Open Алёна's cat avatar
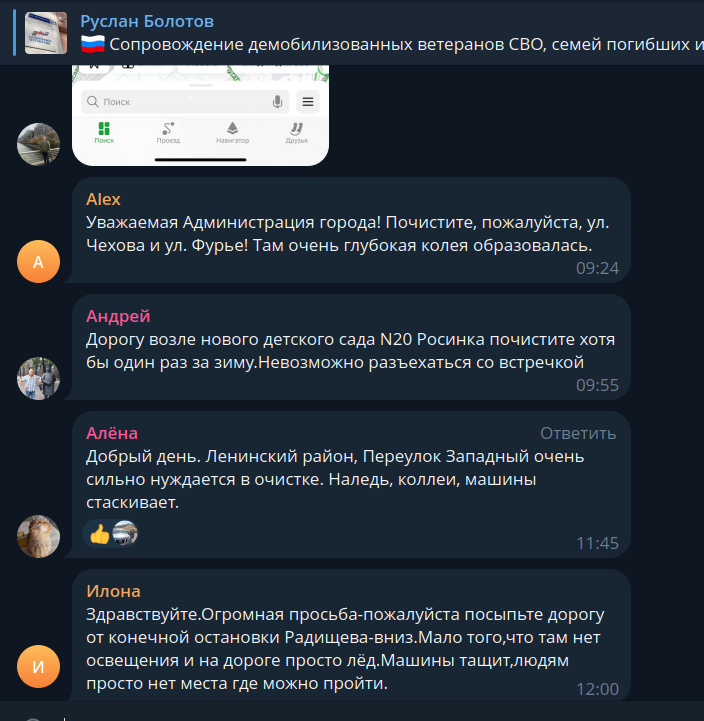704x721 pixels. tap(38, 537)
